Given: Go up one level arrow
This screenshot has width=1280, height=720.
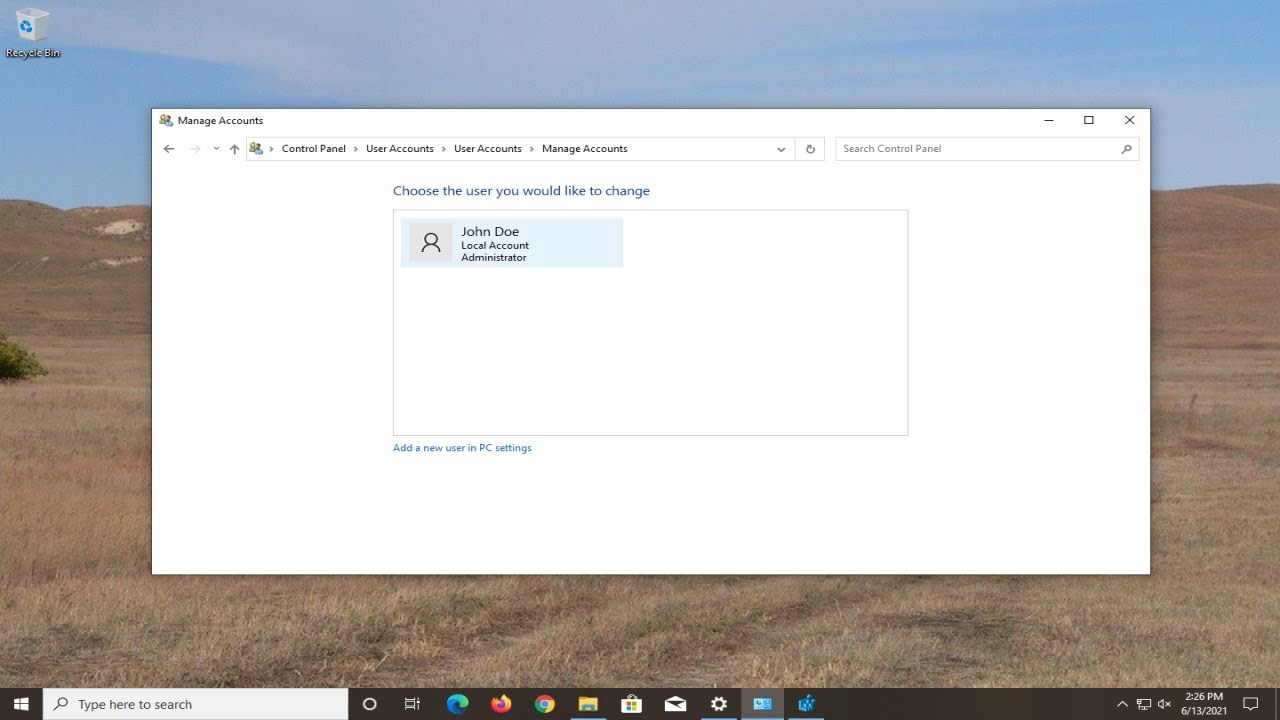Looking at the screenshot, I should click(x=234, y=149).
